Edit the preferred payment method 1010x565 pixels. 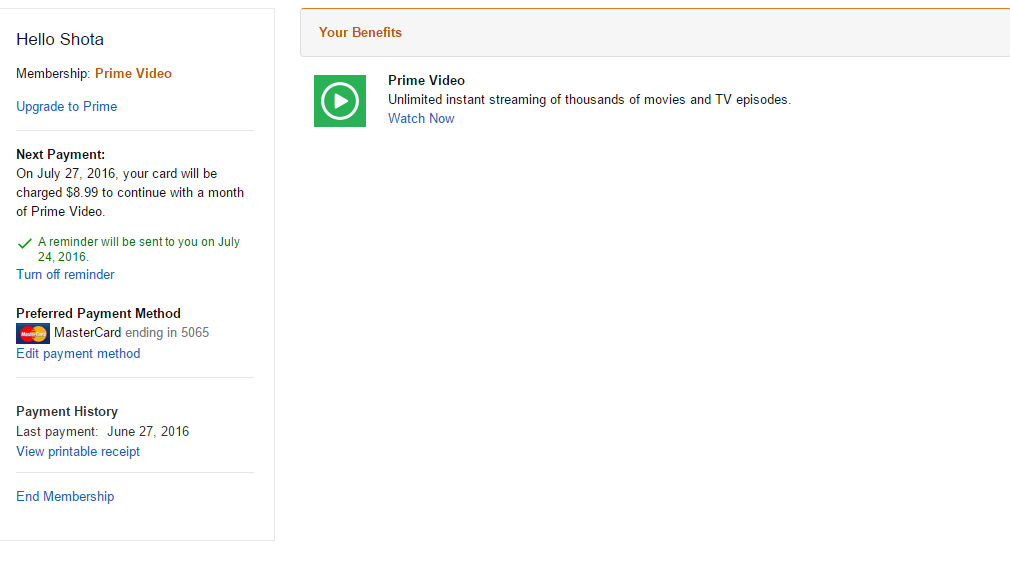pos(78,353)
